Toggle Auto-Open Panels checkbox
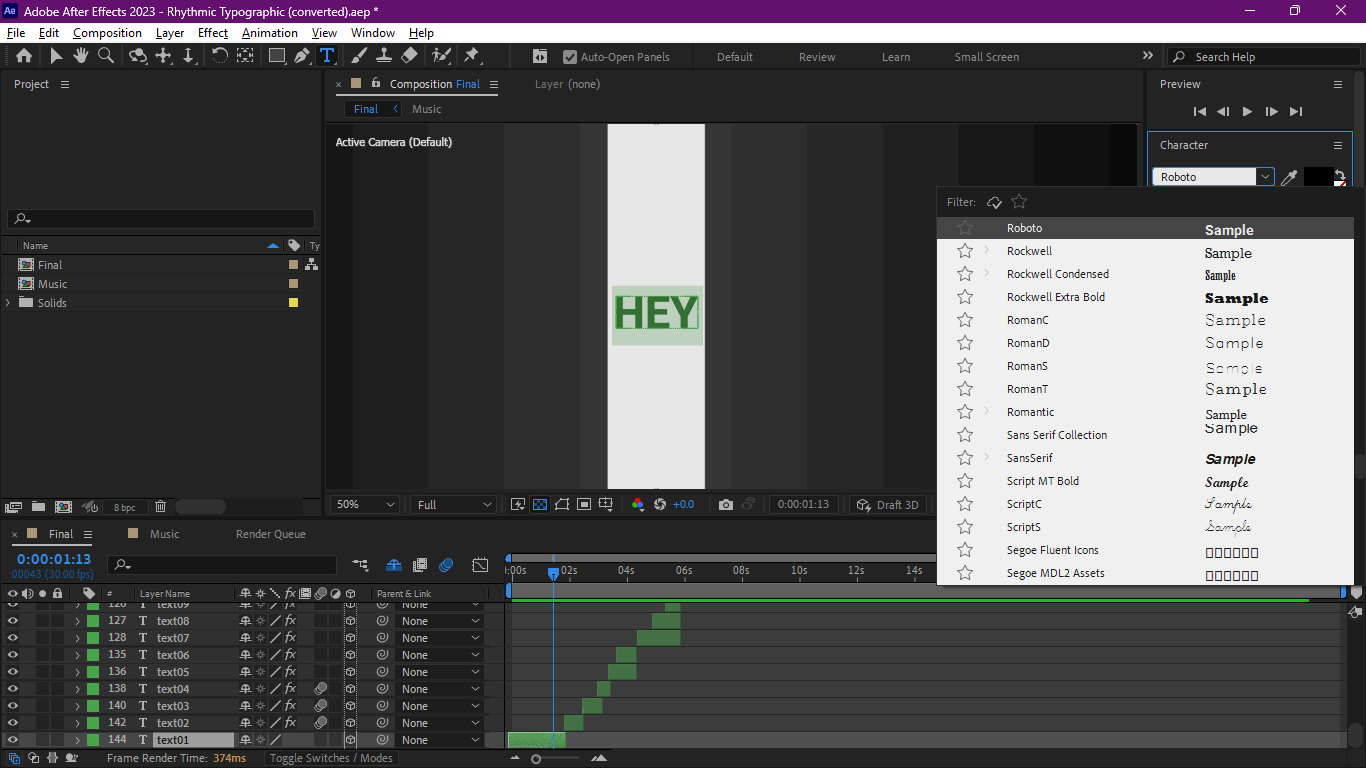 point(570,57)
